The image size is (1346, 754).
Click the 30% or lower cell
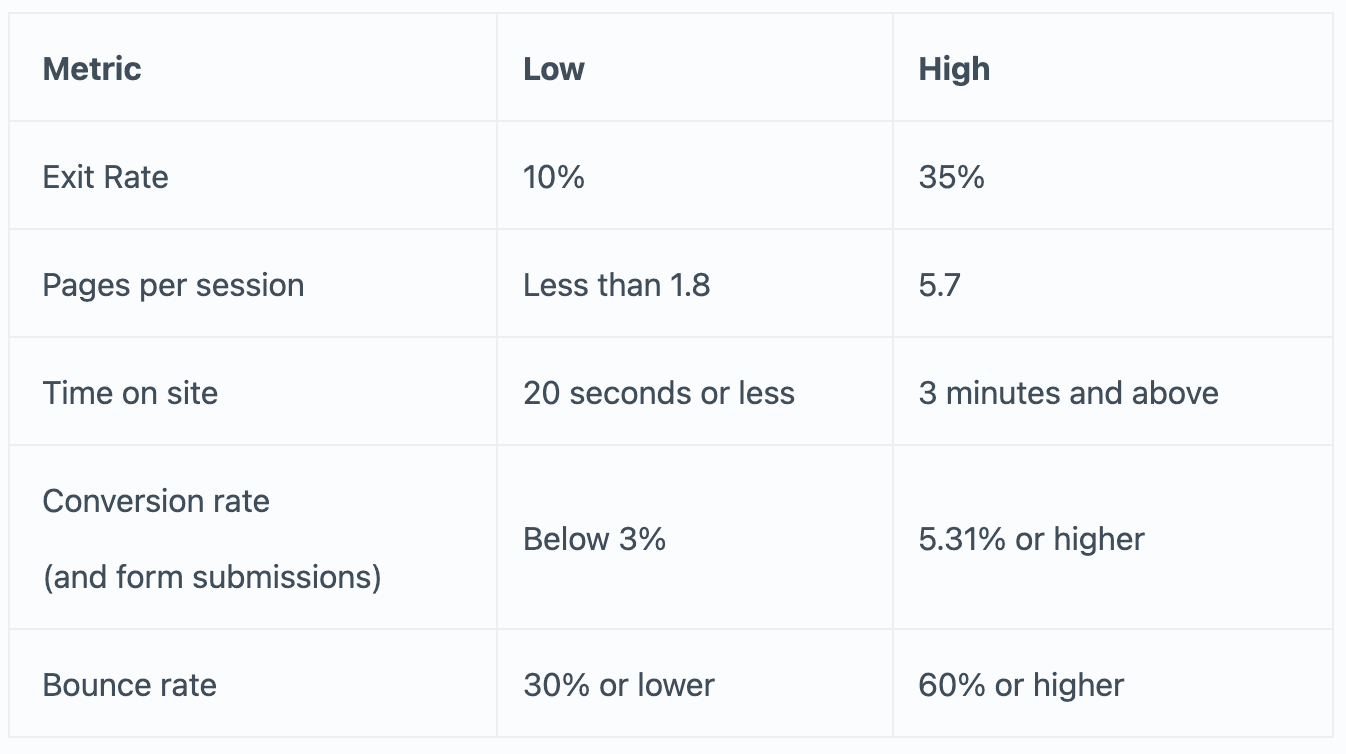pyautogui.click(x=618, y=685)
